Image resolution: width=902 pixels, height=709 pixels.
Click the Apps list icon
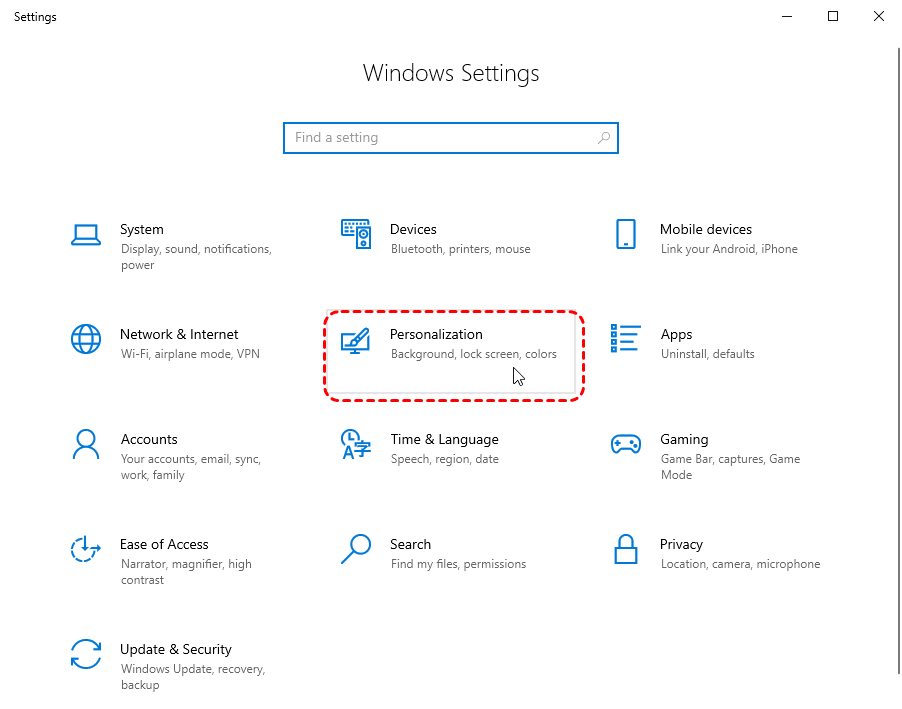pos(626,339)
